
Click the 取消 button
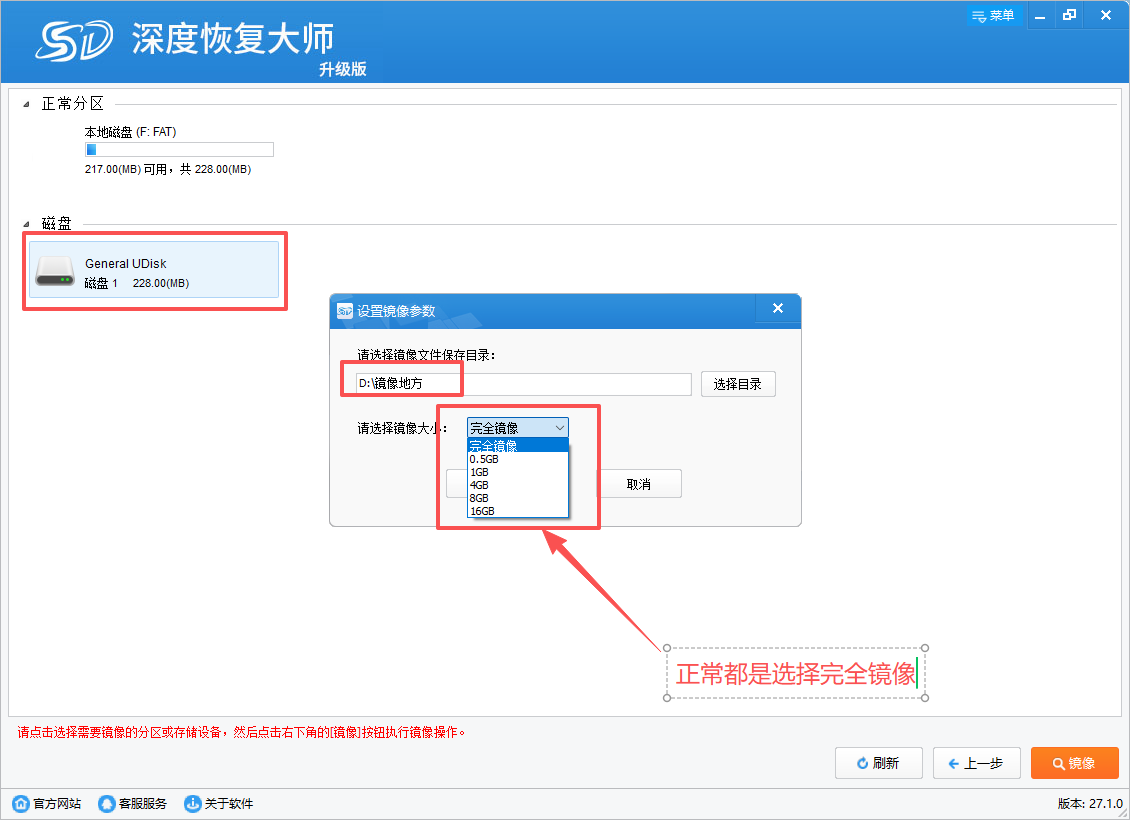click(639, 484)
